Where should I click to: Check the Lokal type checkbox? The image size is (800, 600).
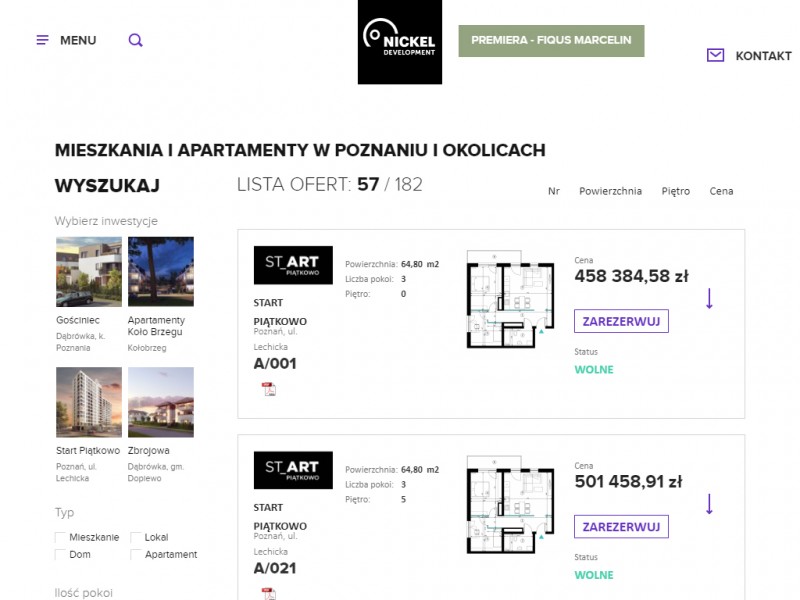pyautogui.click(x=137, y=538)
